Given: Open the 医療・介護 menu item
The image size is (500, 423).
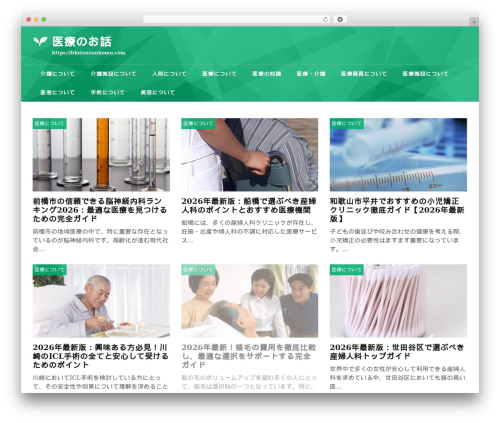Looking at the screenshot, I should pyautogui.click(x=311, y=74).
